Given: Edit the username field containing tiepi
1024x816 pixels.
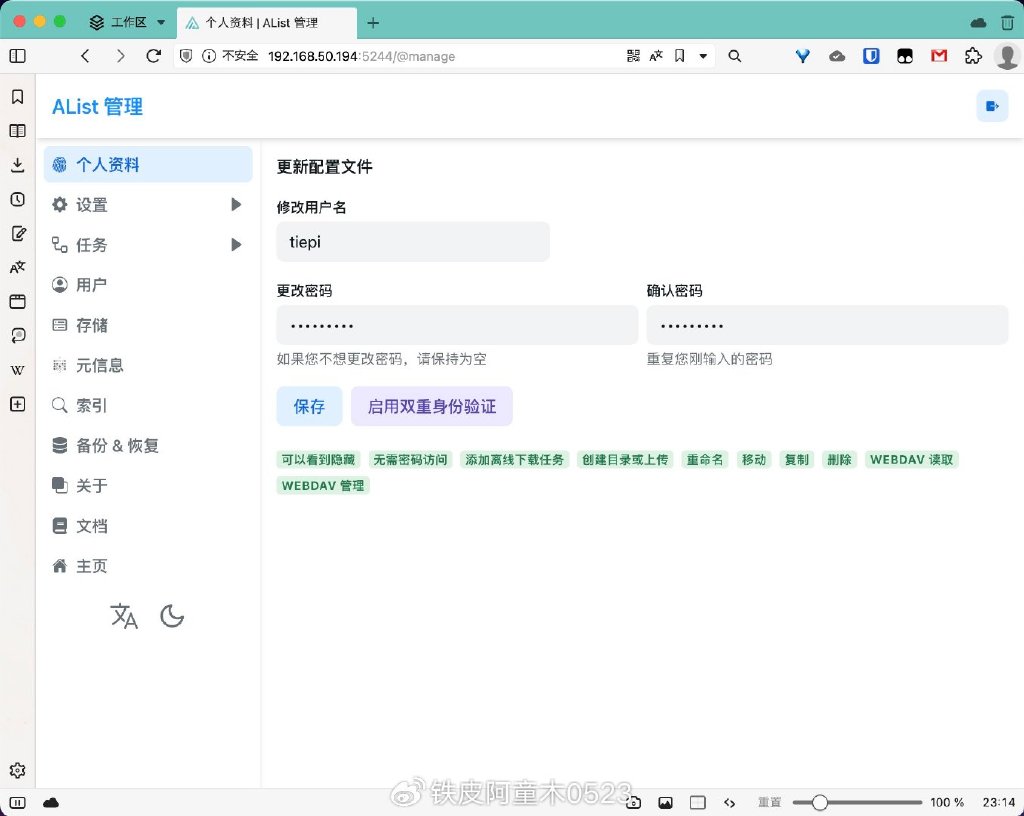Looking at the screenshot, I should click(x=413, y=242).
